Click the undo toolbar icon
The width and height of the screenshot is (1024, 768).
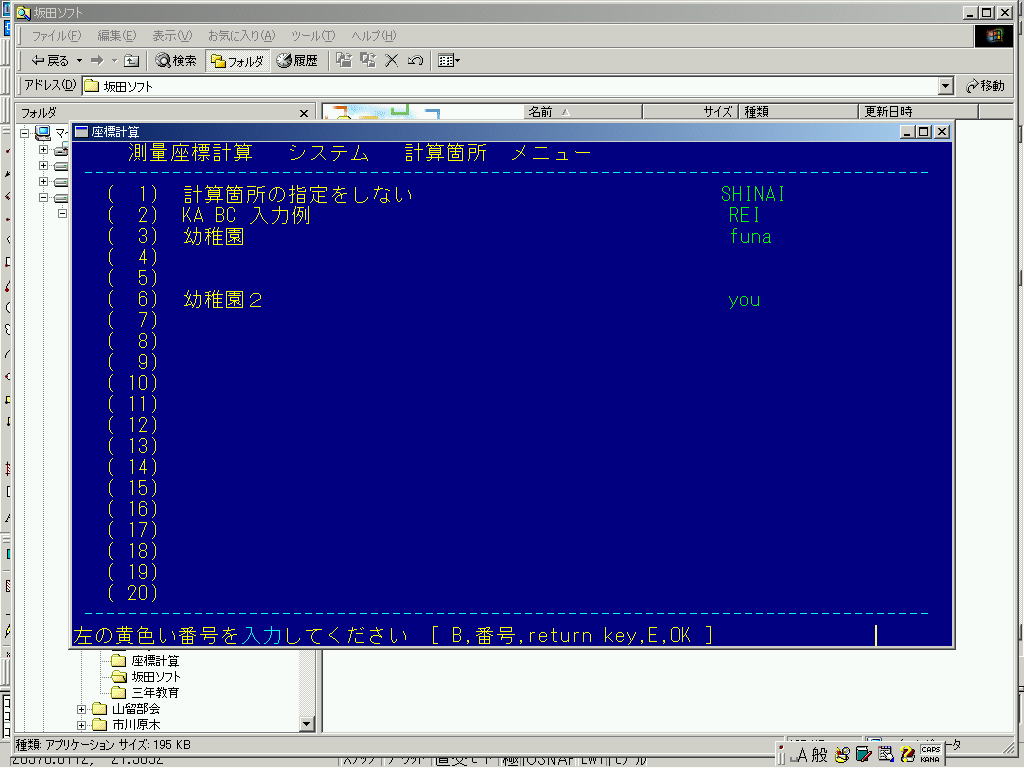415,60
